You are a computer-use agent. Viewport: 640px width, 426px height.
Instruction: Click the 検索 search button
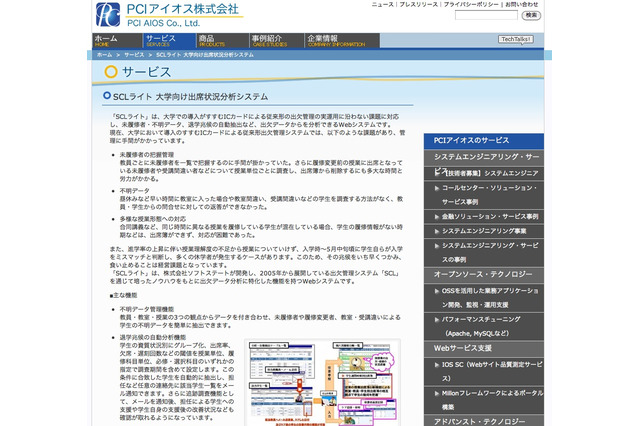click(531, 15)
